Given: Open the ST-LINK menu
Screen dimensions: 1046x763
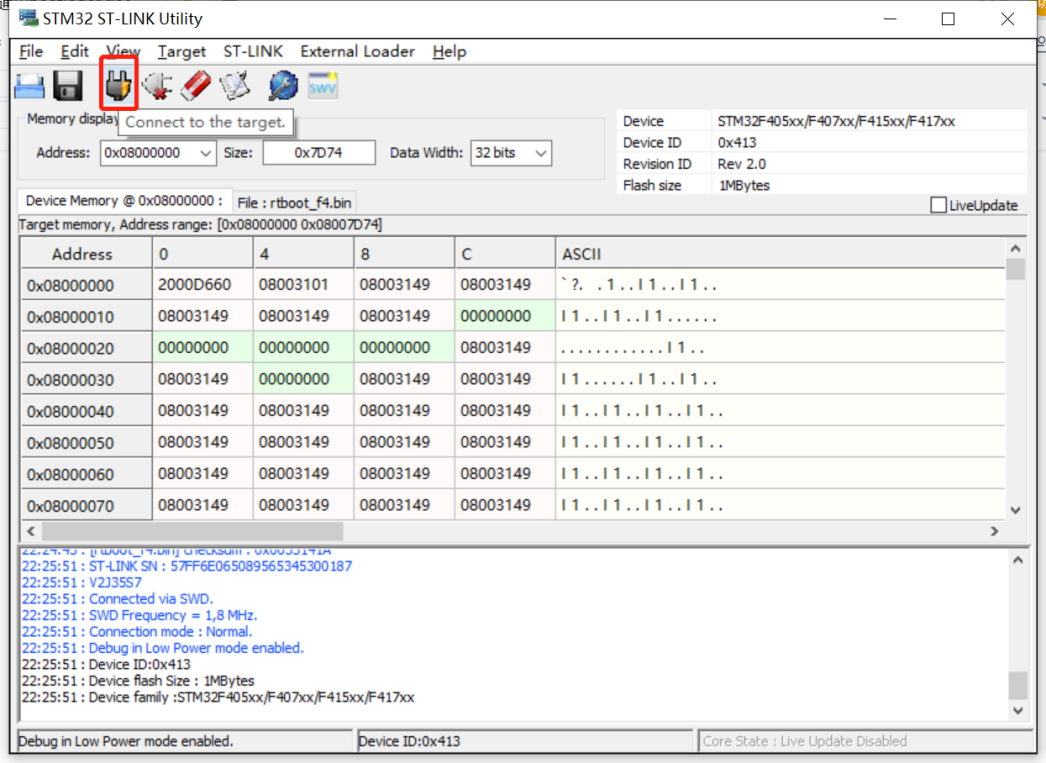Looking at the screenshot, I should tap(254, 51).
